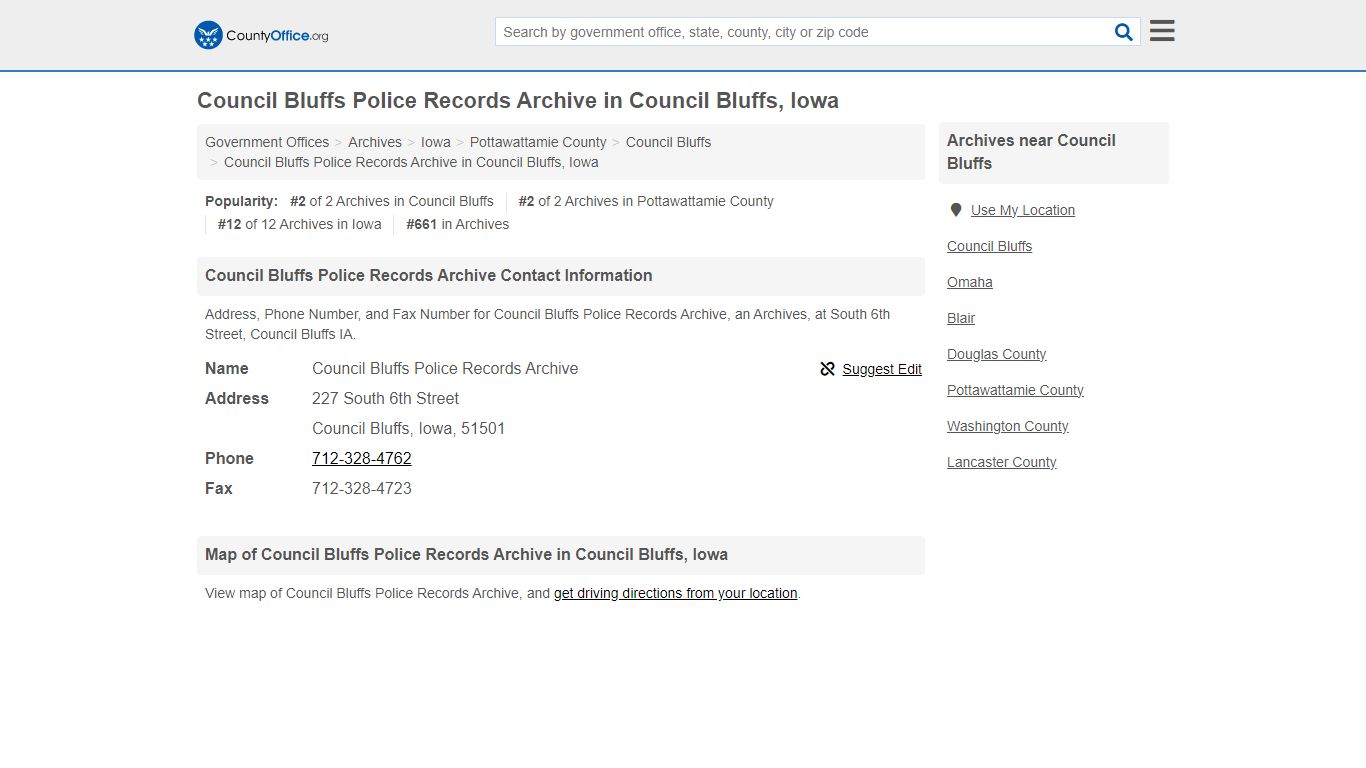Click the location pin icon
Viewport: 1366px width, 768px height.
pos(955,210)
